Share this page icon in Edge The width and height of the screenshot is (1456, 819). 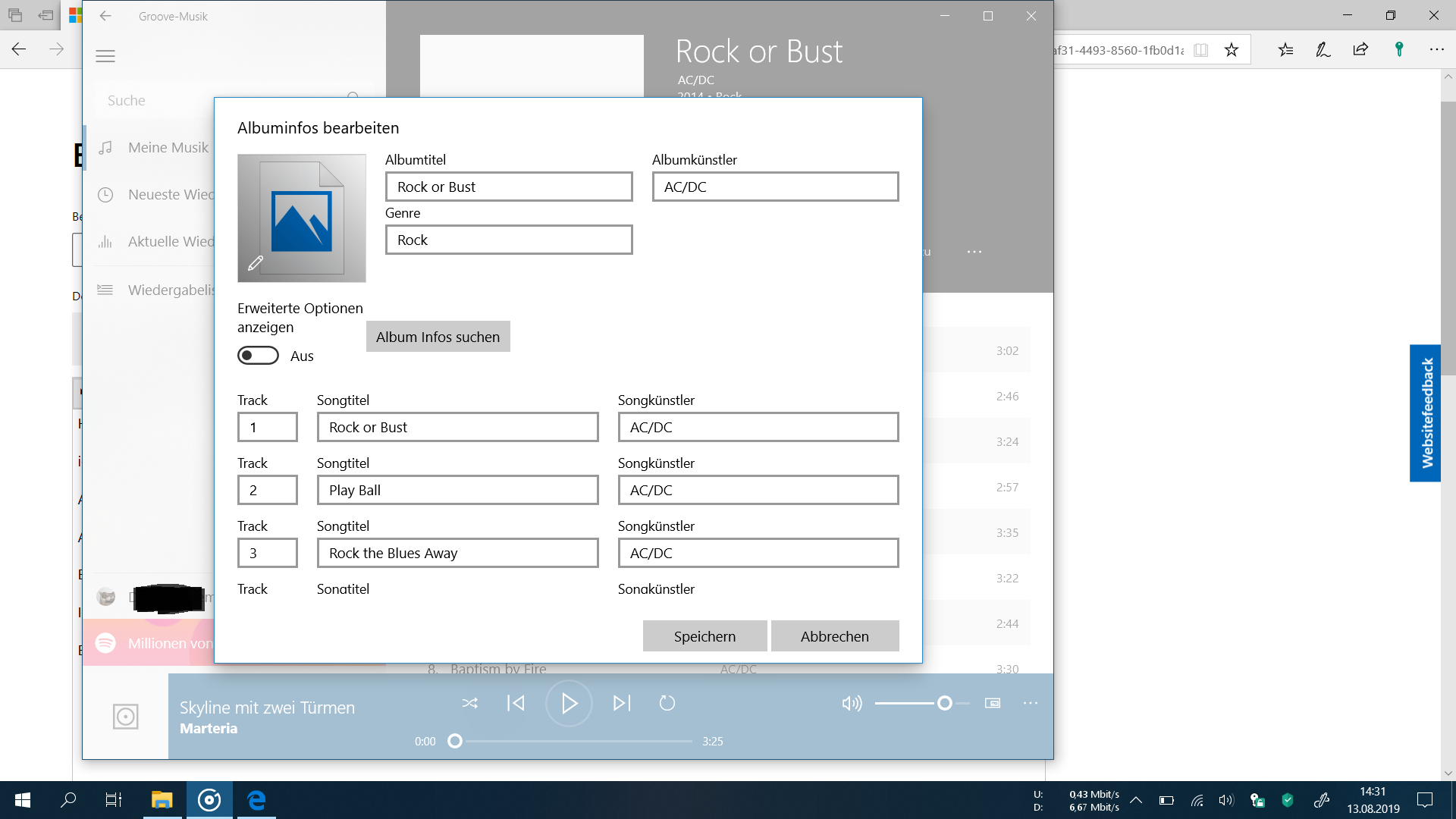click(1360, 50)
